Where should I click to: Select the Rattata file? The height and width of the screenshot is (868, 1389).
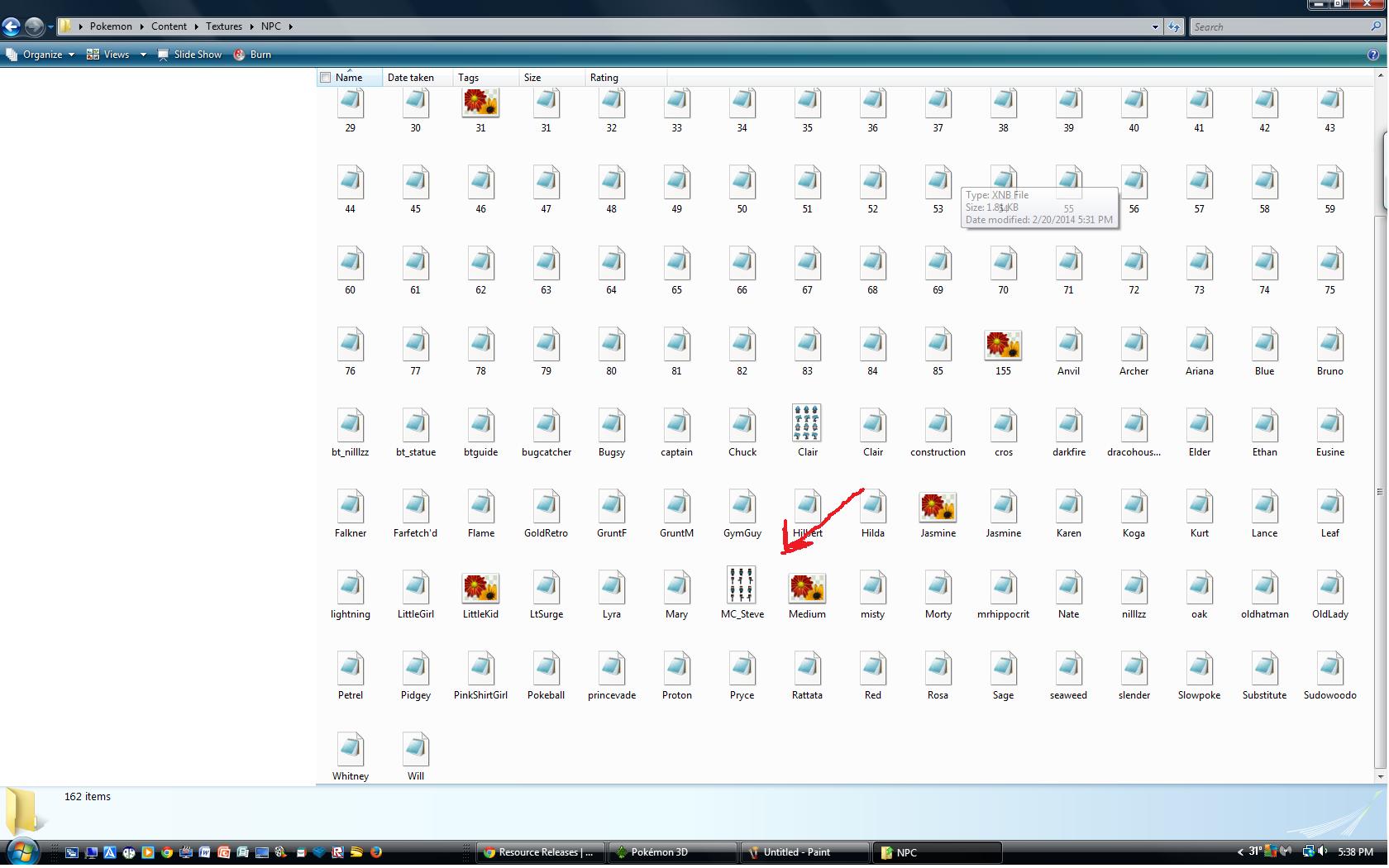tap(807, 674)
